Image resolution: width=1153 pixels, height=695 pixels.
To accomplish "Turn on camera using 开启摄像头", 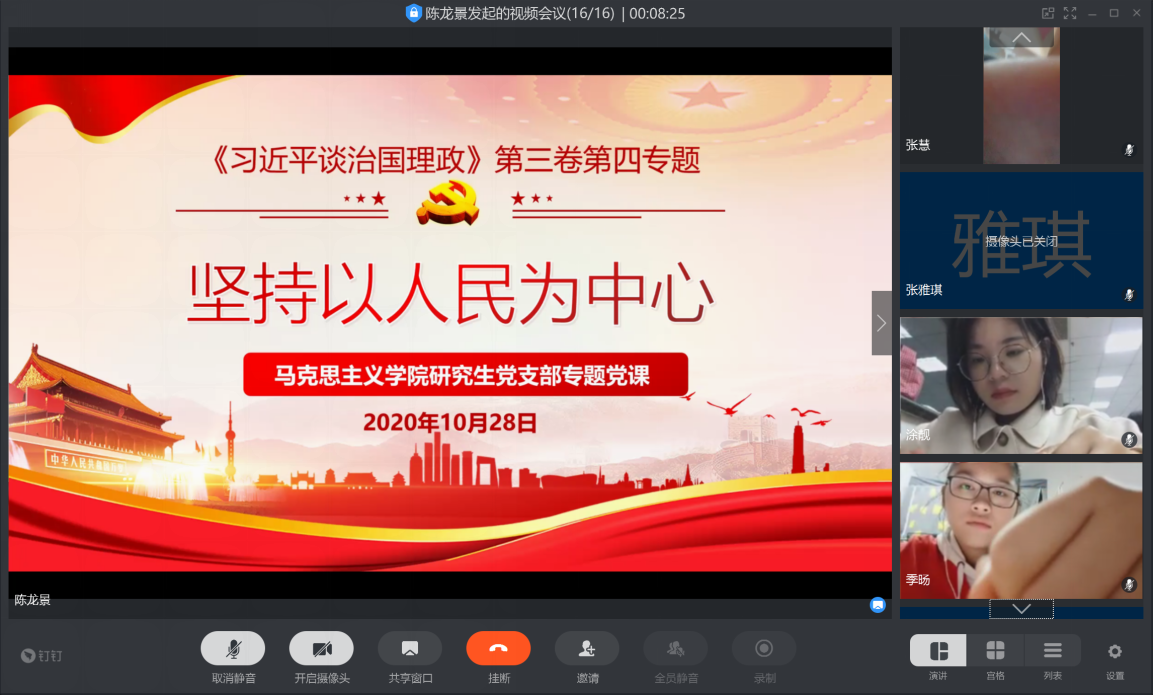I will click(321, 649).
